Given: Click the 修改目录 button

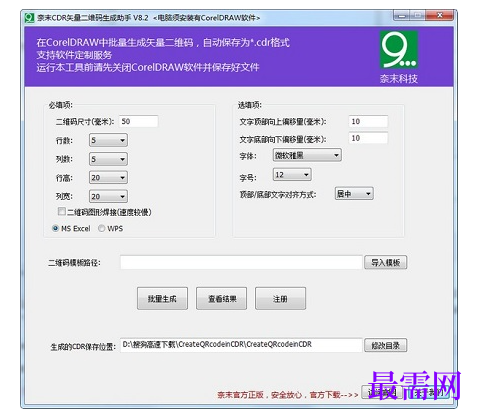Looking at the screenshot, I should click(386, 345).
